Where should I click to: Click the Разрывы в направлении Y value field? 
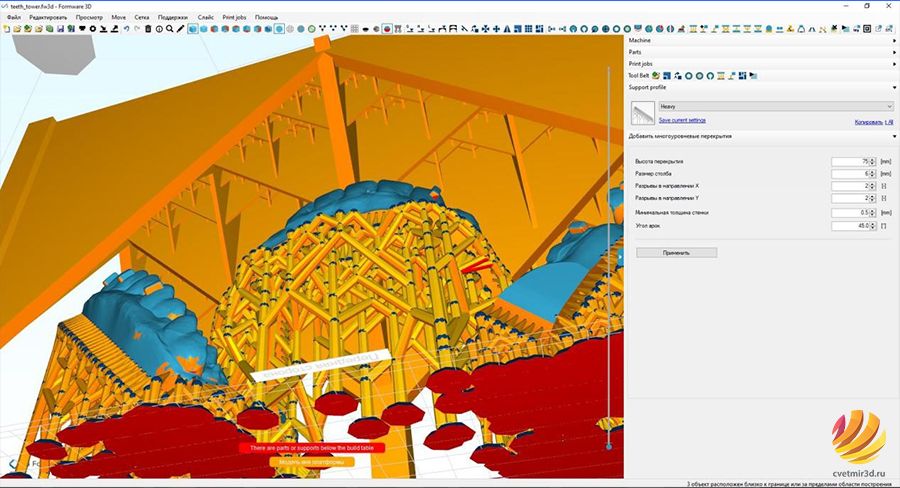(x=851, y=198)
